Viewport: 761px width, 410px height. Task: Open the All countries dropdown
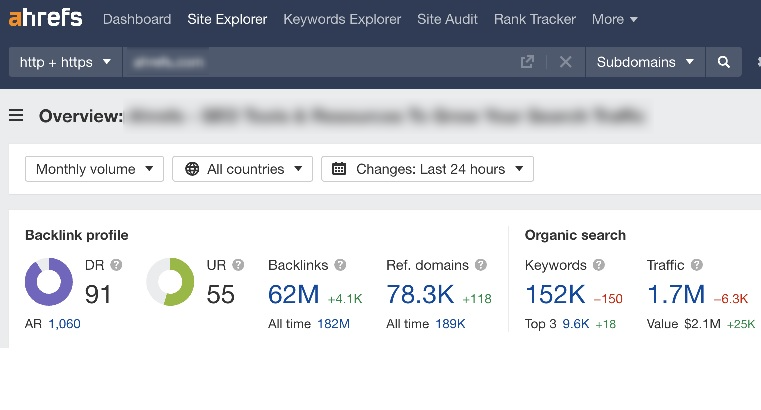(x=242, y=169)
